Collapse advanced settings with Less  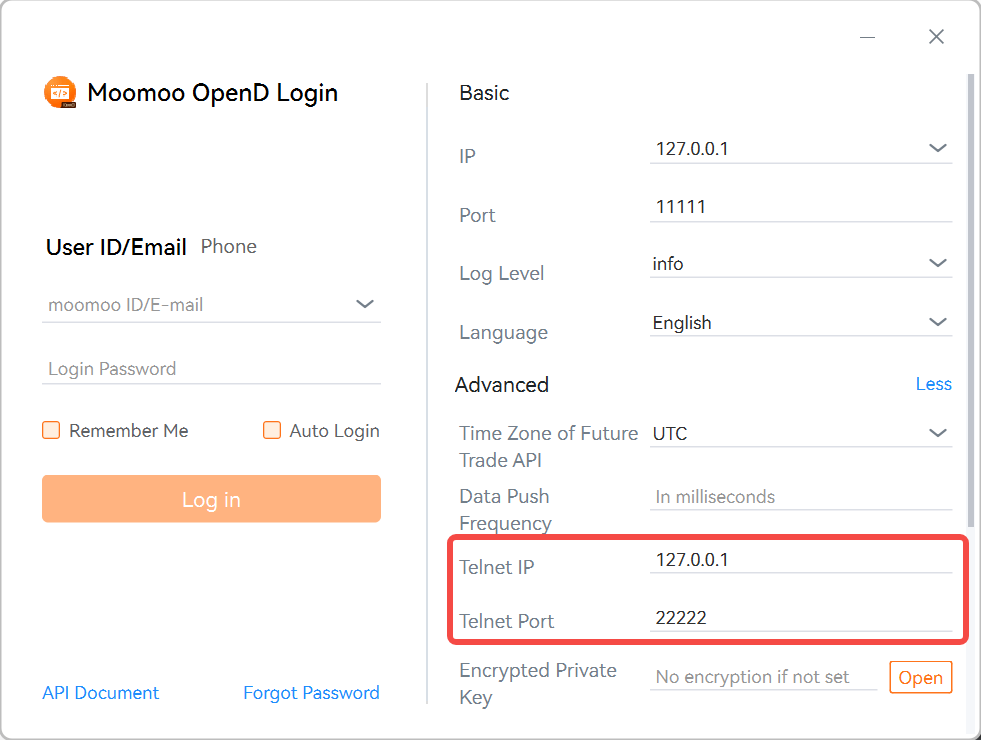point(933,384)
